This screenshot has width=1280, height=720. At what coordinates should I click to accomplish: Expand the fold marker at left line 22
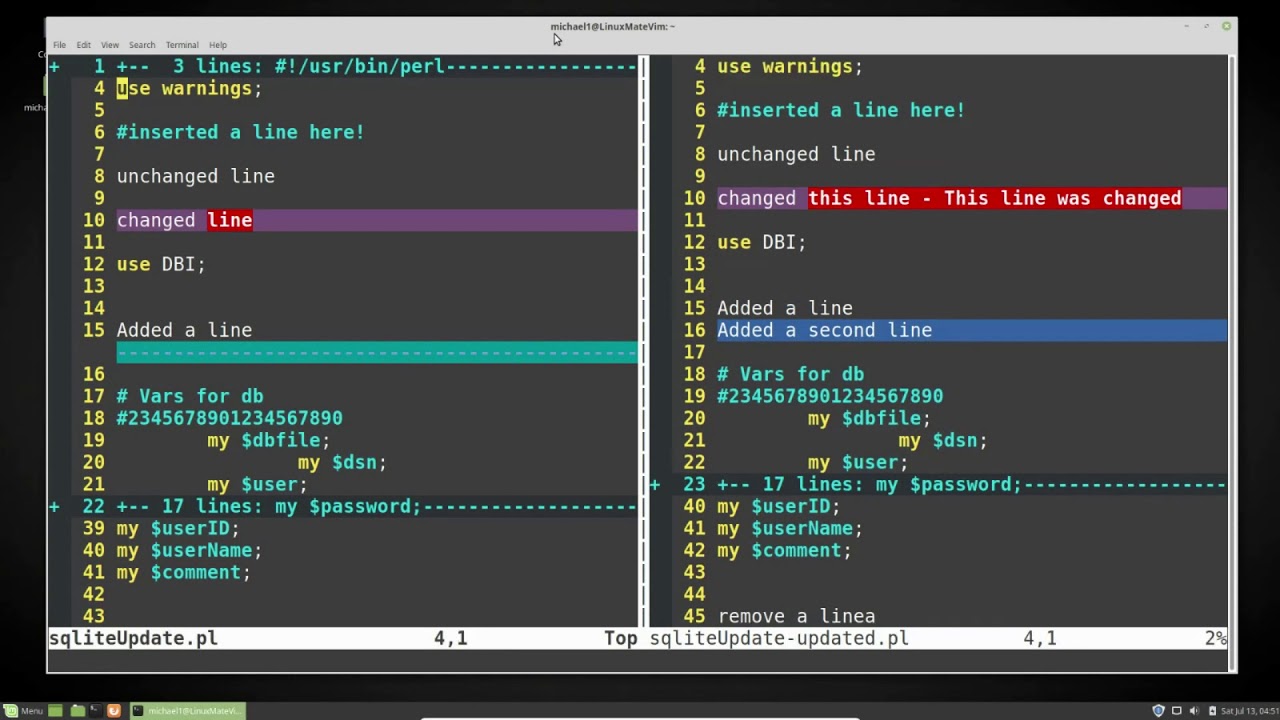tap(54, 507)
